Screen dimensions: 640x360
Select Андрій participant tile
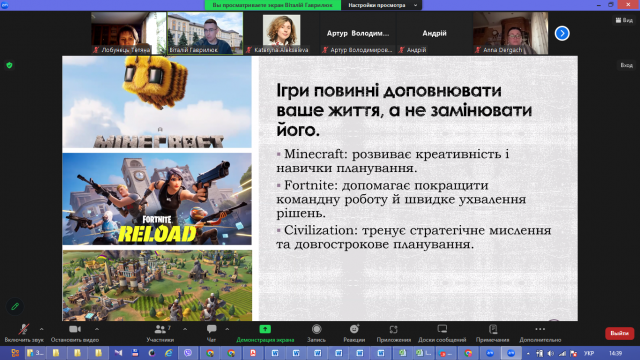434,33
